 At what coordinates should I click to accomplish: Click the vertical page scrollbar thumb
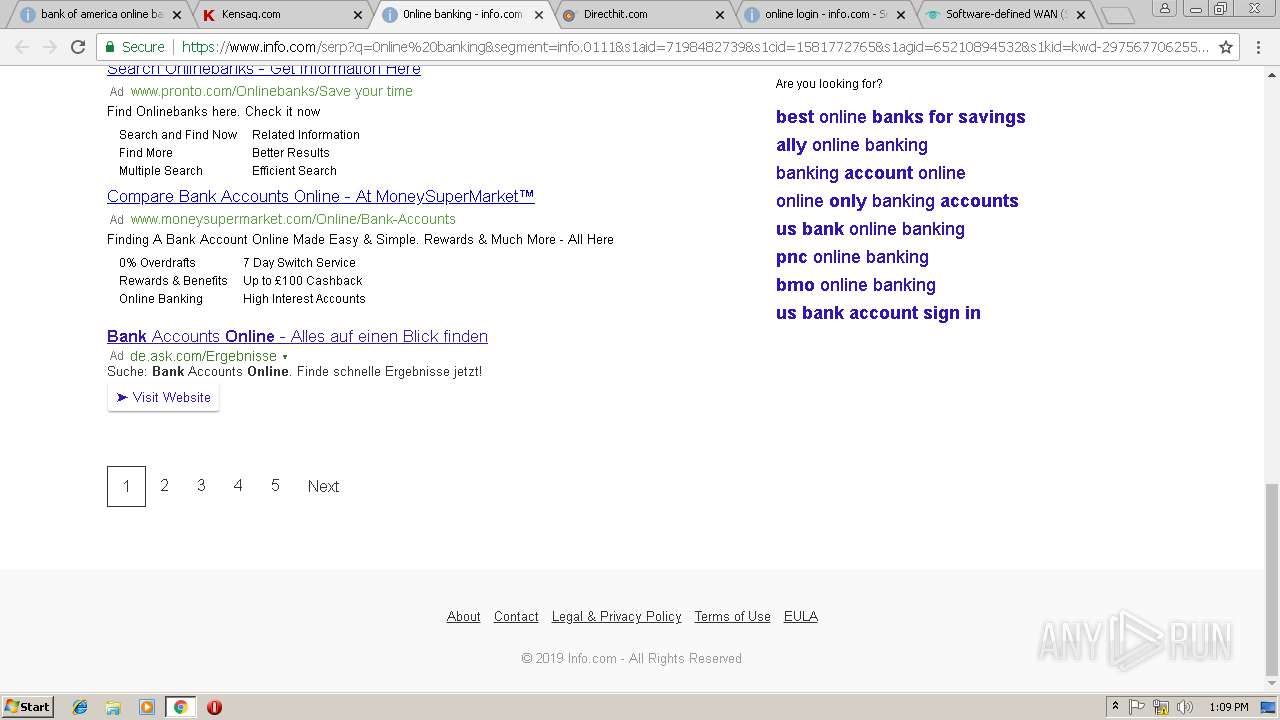tap(1271, 579)
